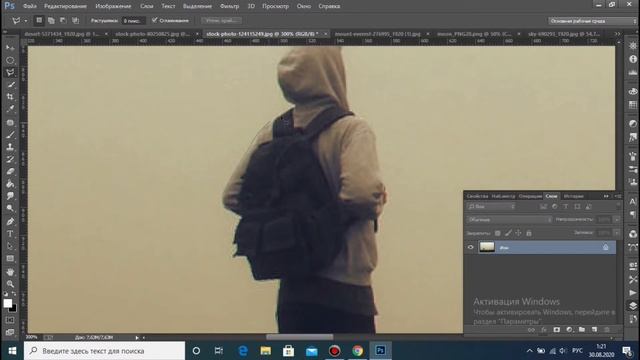Select the Elliptical Marquee tool

tap(10, 60)
